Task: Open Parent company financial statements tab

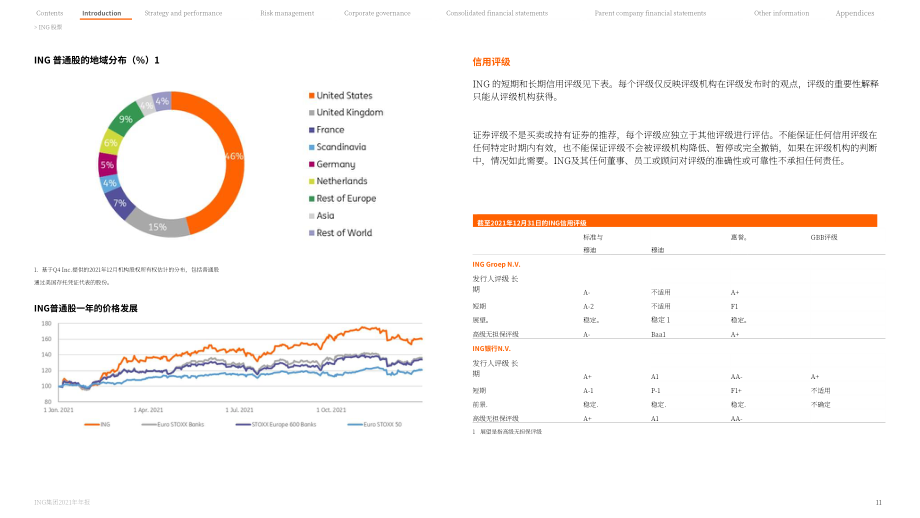Action: 650,13
